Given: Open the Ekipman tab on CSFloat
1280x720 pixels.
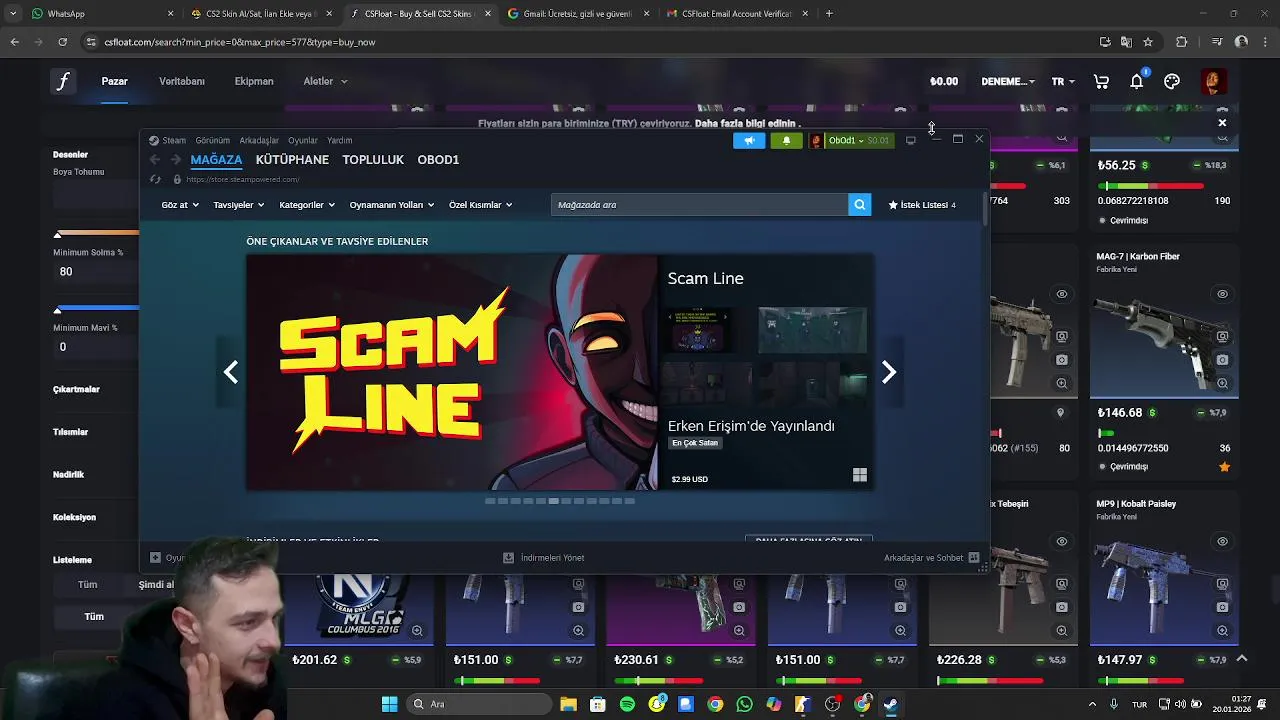Looking at the screenshot, I should [254, 82].
